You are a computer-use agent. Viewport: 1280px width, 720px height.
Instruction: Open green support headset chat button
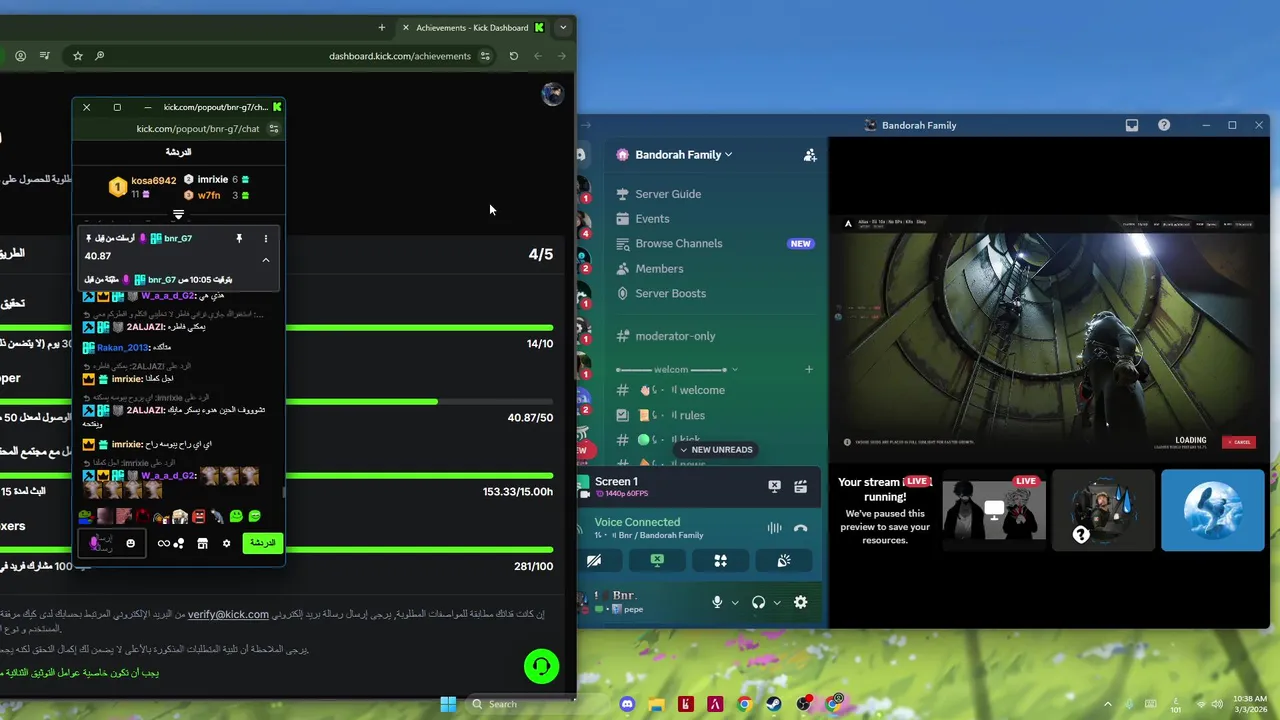[541, 666]
